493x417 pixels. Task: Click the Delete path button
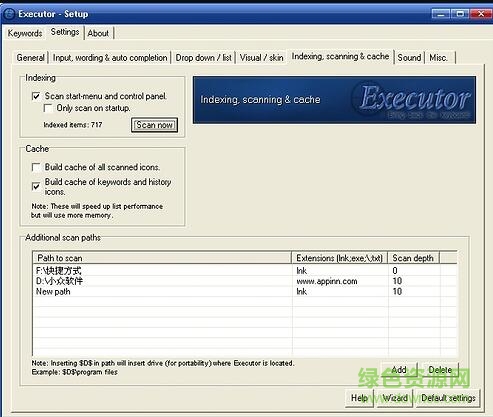click(440, 370)
